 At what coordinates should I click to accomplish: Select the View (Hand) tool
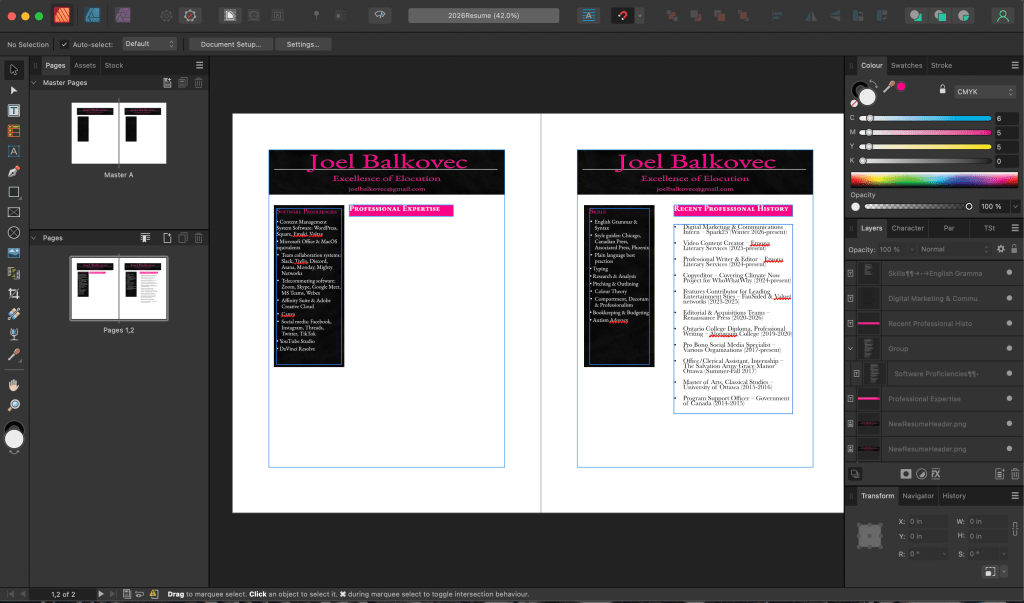coord(13,385)
